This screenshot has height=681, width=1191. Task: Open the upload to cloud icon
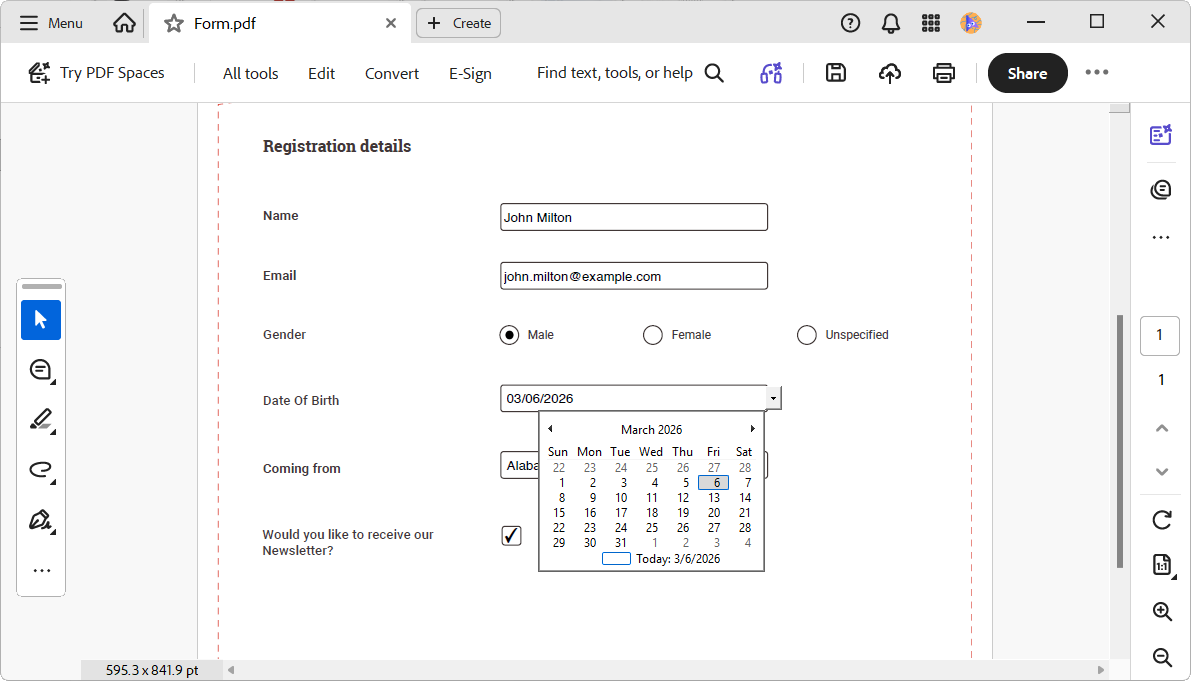pos(890,73)
